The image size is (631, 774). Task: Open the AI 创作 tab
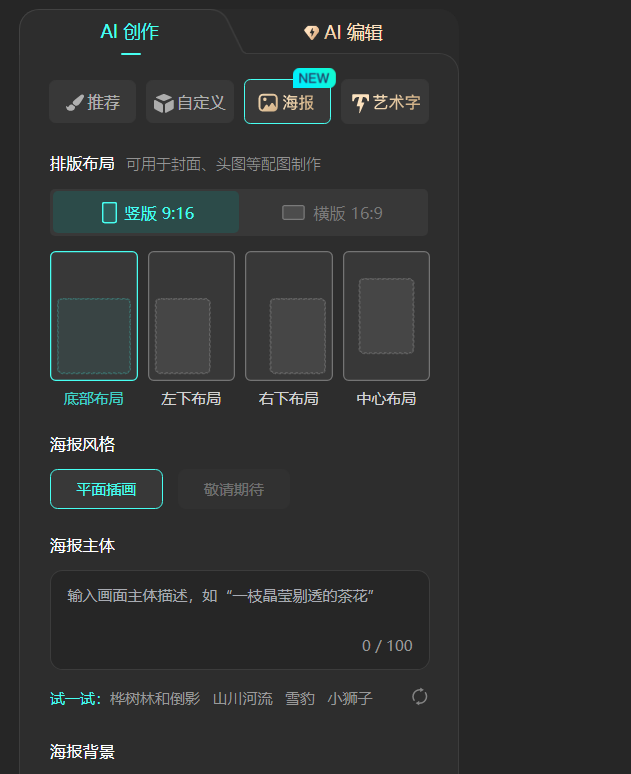[130, 32]
